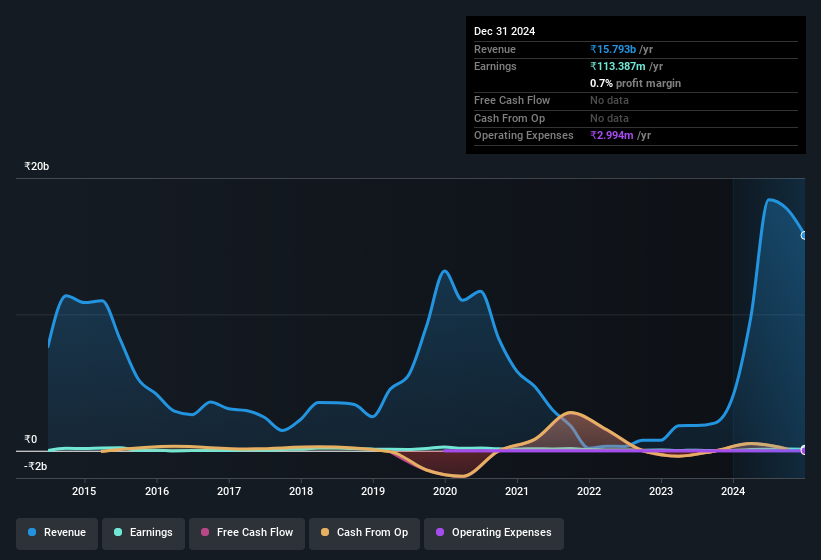The image size is (821, 560).
Task: Click the 2024 x-axis label
Action: 733,491
